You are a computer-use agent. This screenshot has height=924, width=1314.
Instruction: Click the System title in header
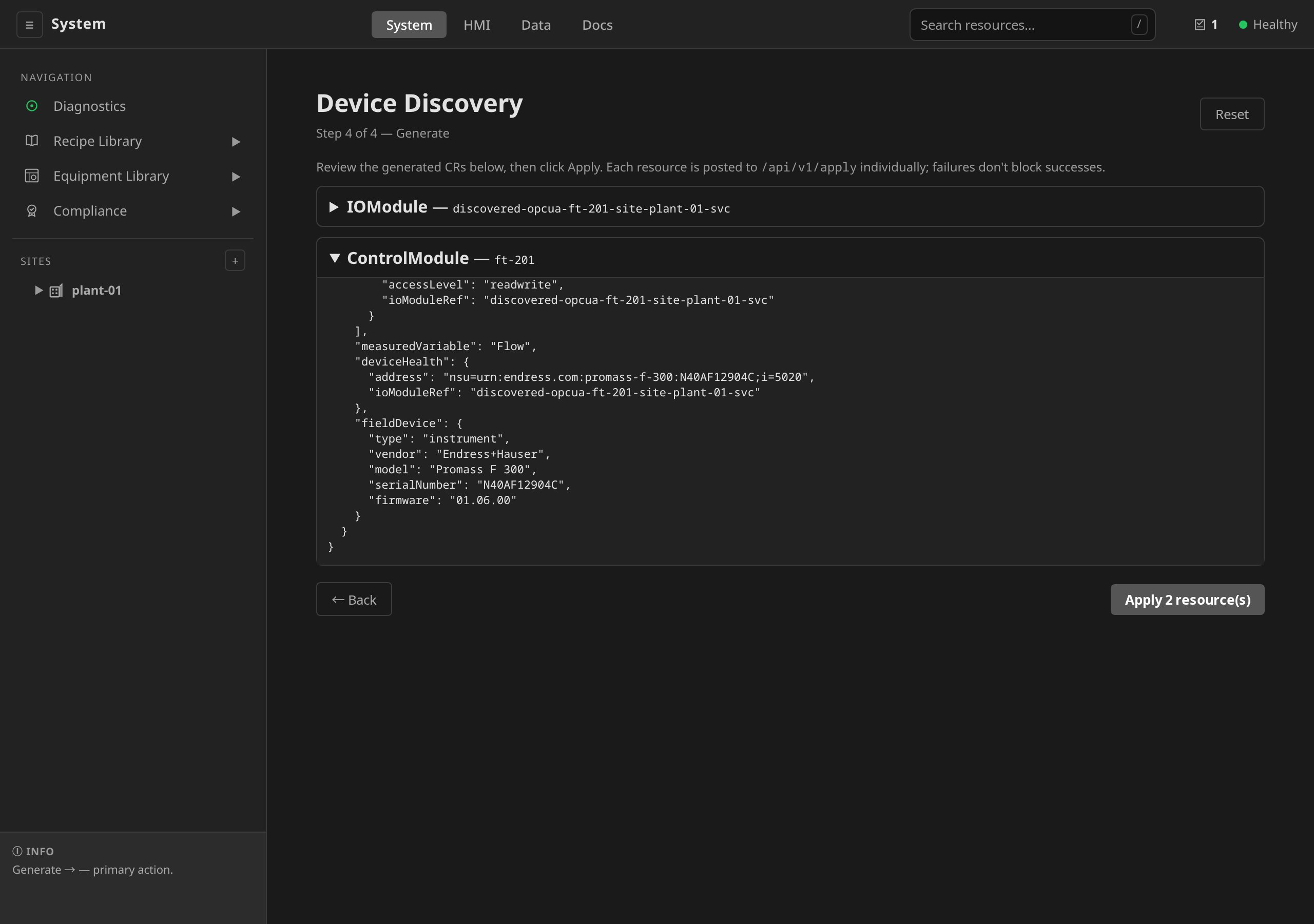(x=79, y=24)
